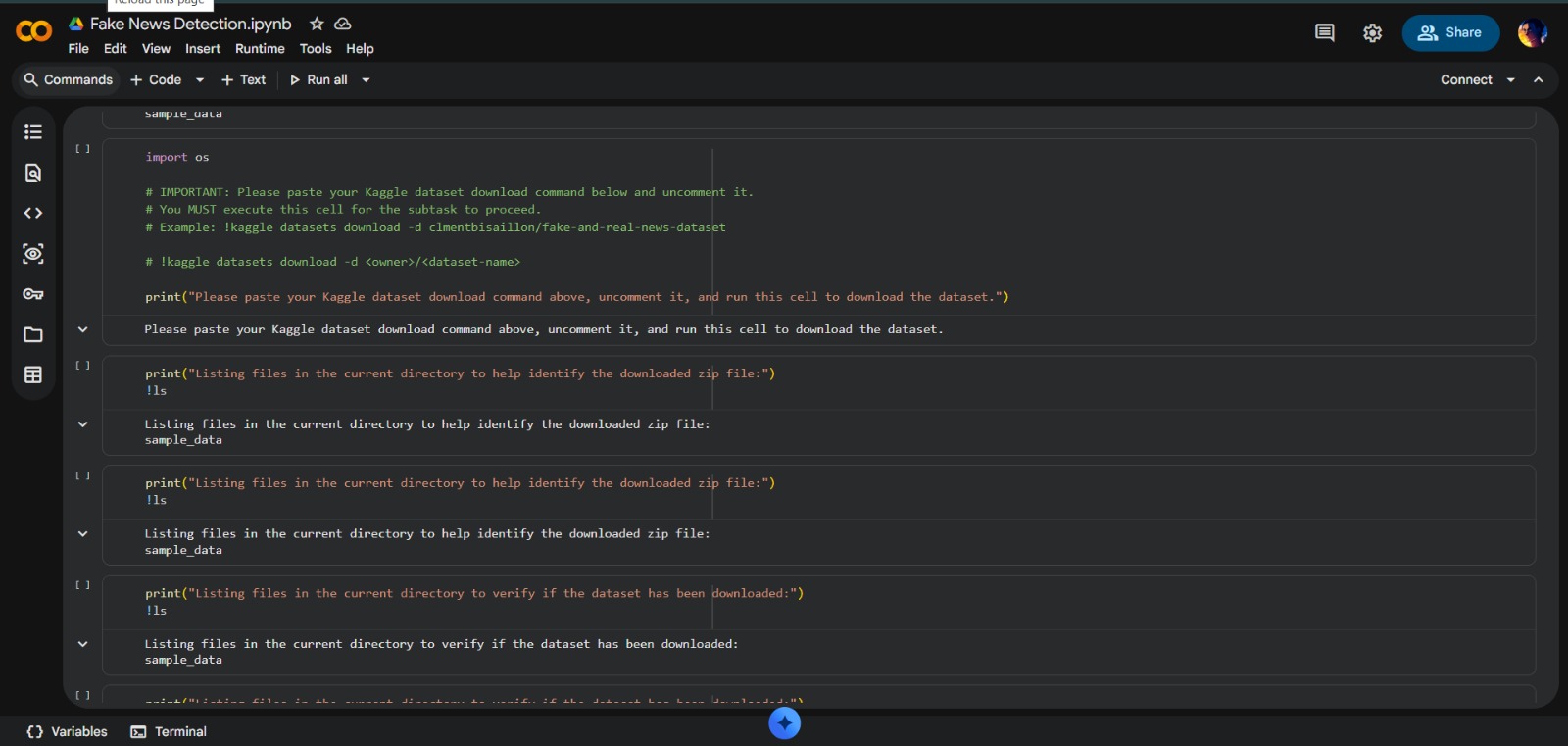Collapse output of the first file listing cell

pos(83,424)
